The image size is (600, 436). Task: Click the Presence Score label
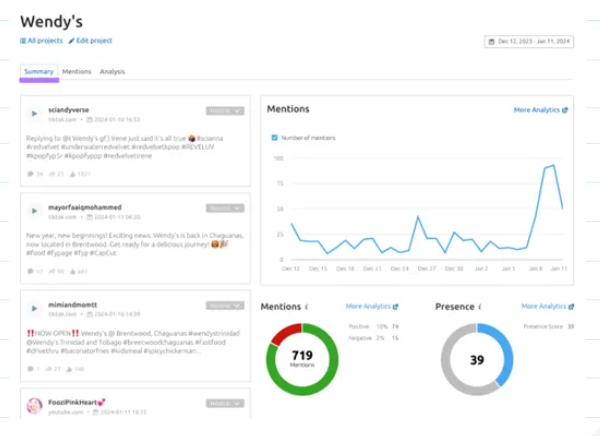pyautogui.click(x=543, y=327)
